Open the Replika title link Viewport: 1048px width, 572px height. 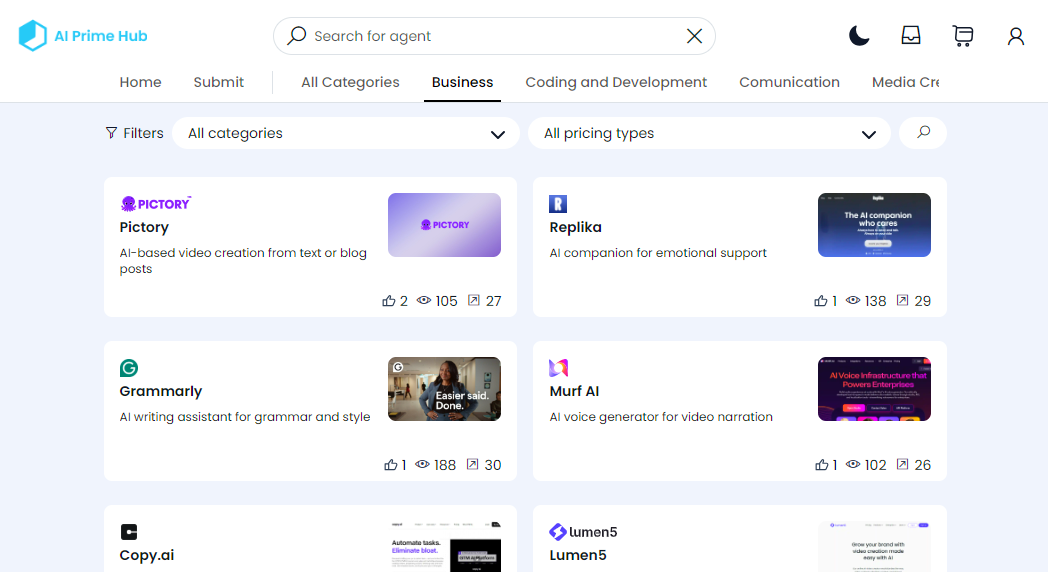click(575, 227)
